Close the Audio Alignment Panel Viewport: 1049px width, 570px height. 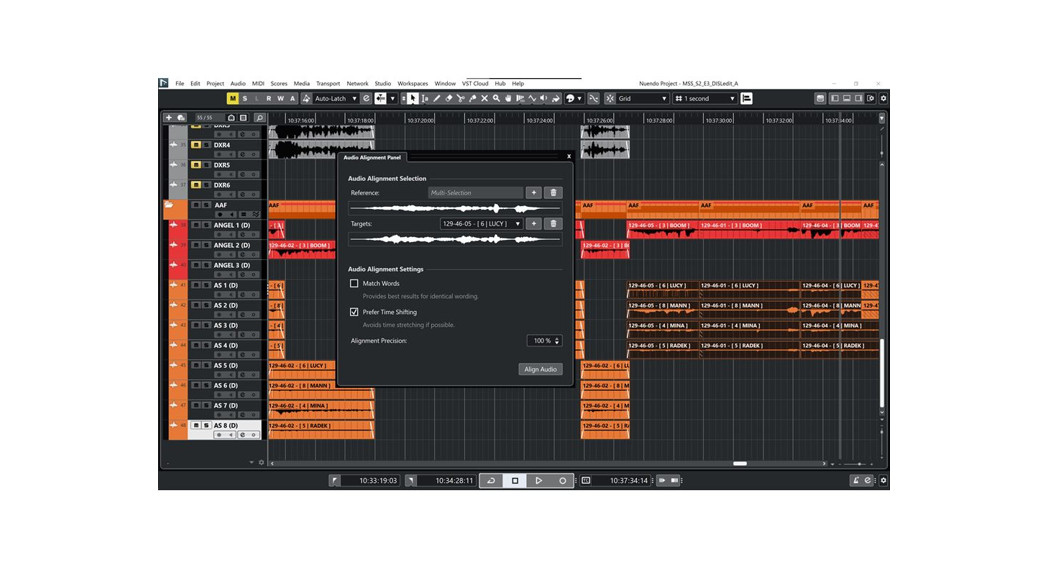click(569, 157)
